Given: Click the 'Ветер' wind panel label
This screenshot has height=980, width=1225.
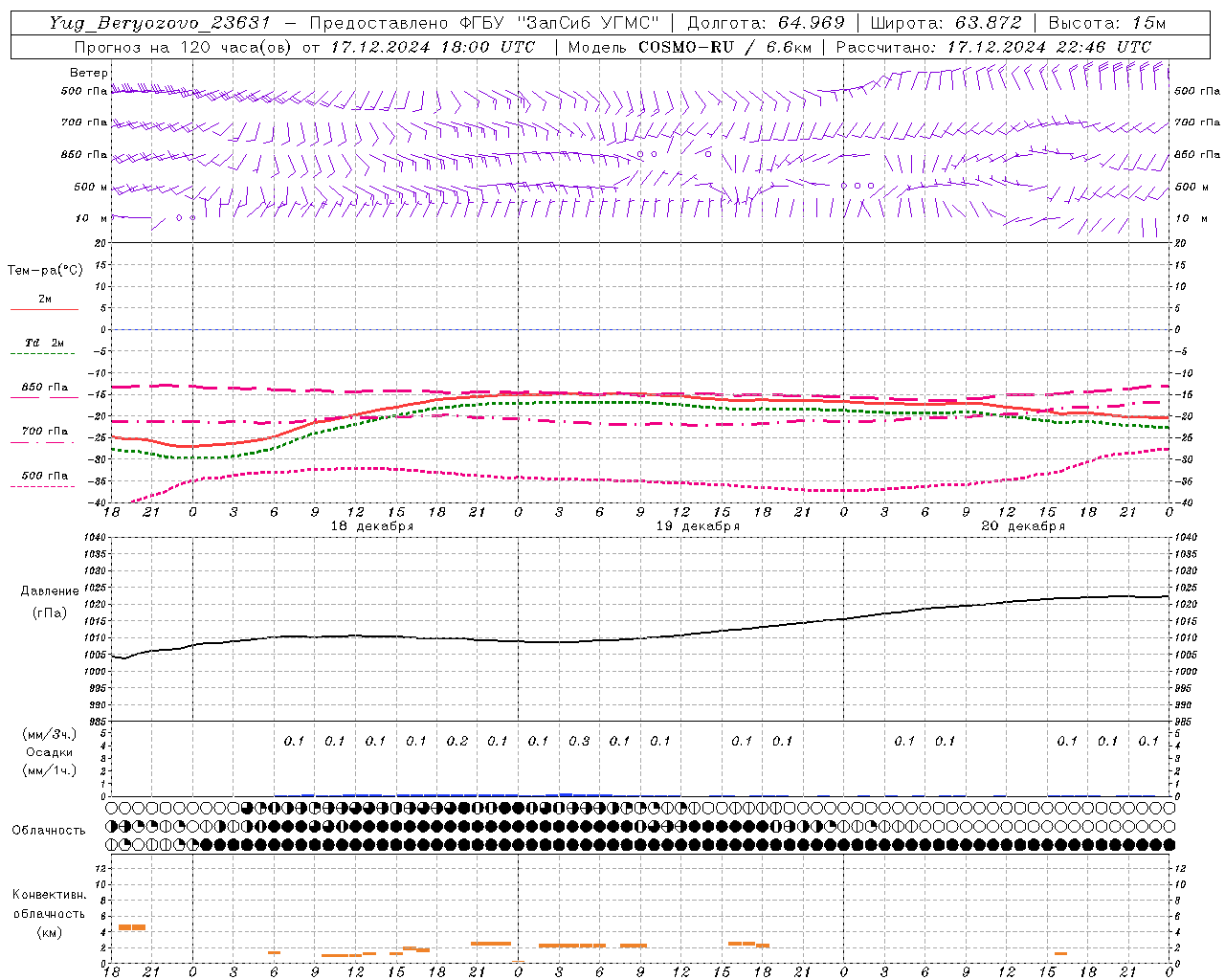Looking at the screenshot, I should point(89,73).
